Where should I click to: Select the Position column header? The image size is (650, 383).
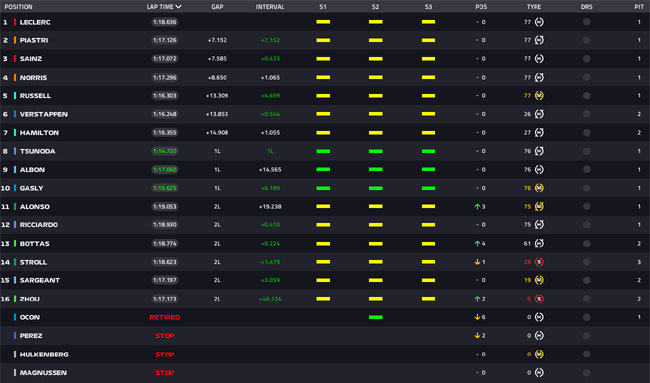18,7
